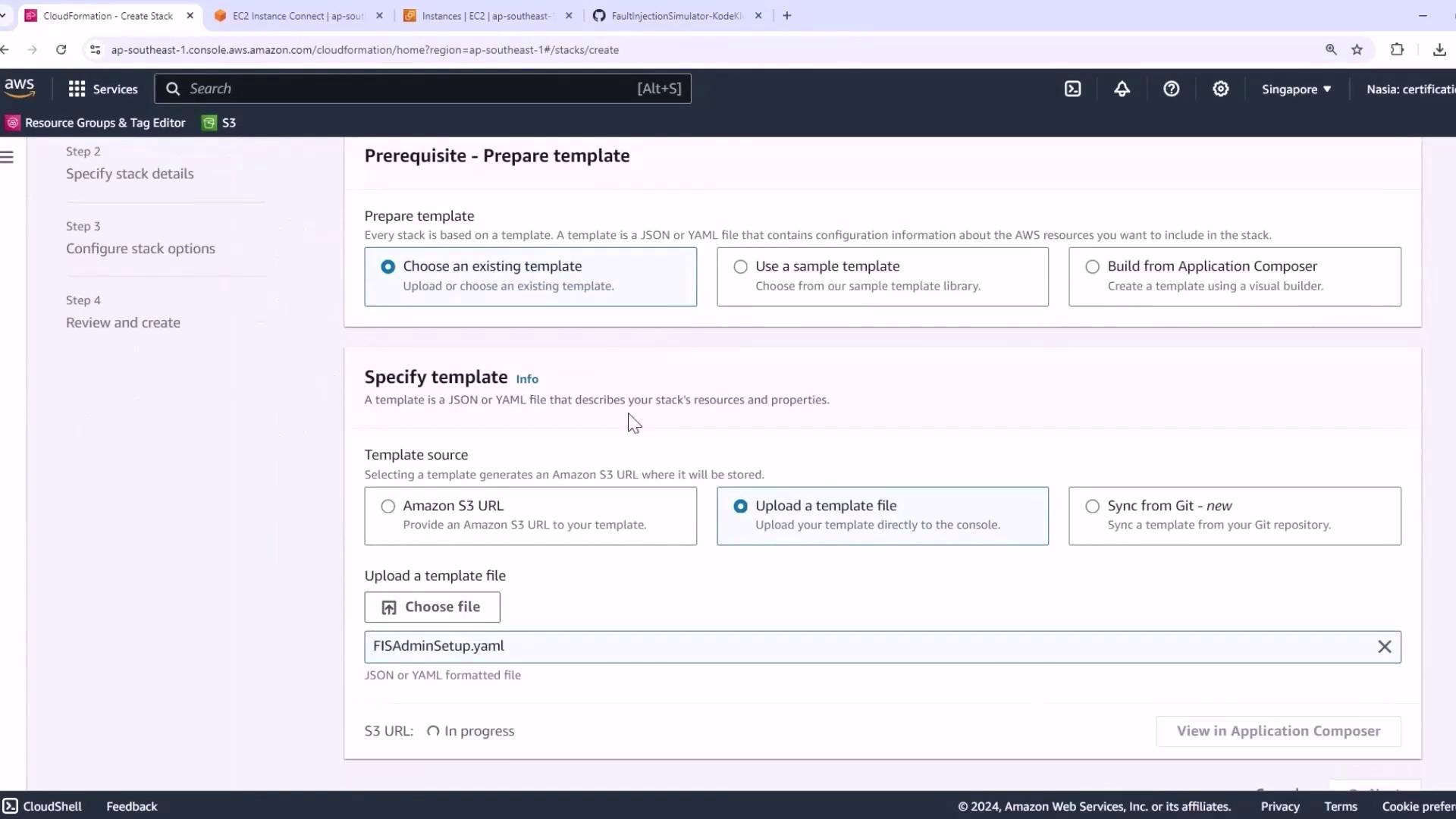Click the help question mark icon
This screenshot has height=819, width=1456.
1171,89
